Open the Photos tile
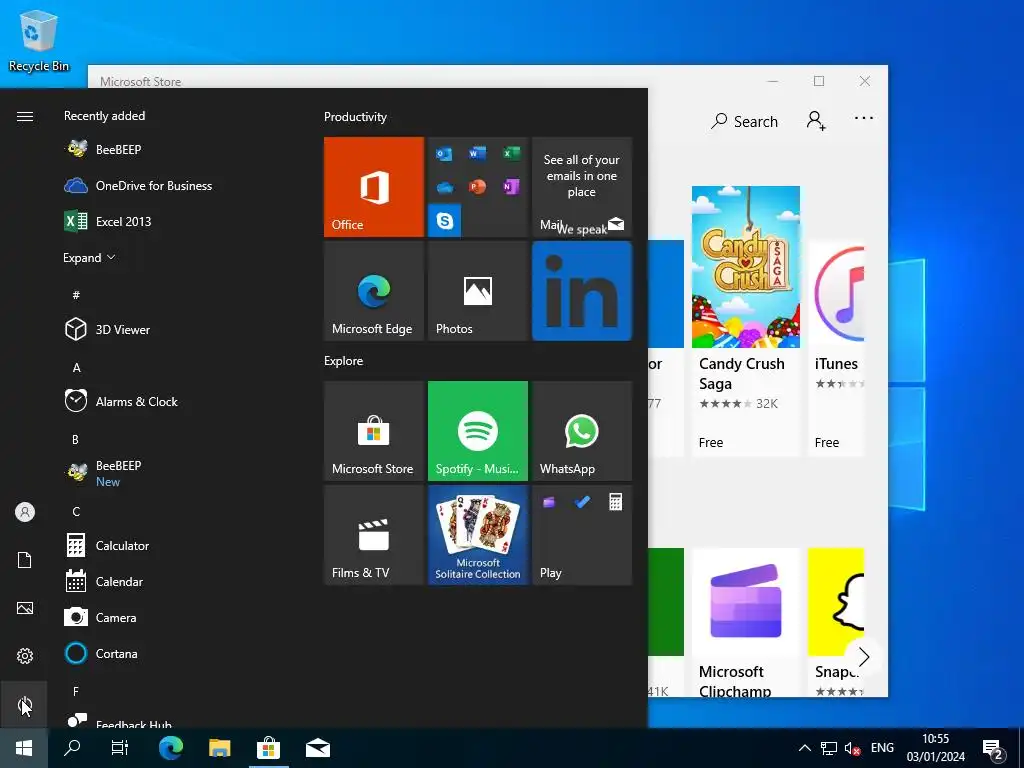The width and height of the screenshot is (1024, 768). click(x=477, y=291)
